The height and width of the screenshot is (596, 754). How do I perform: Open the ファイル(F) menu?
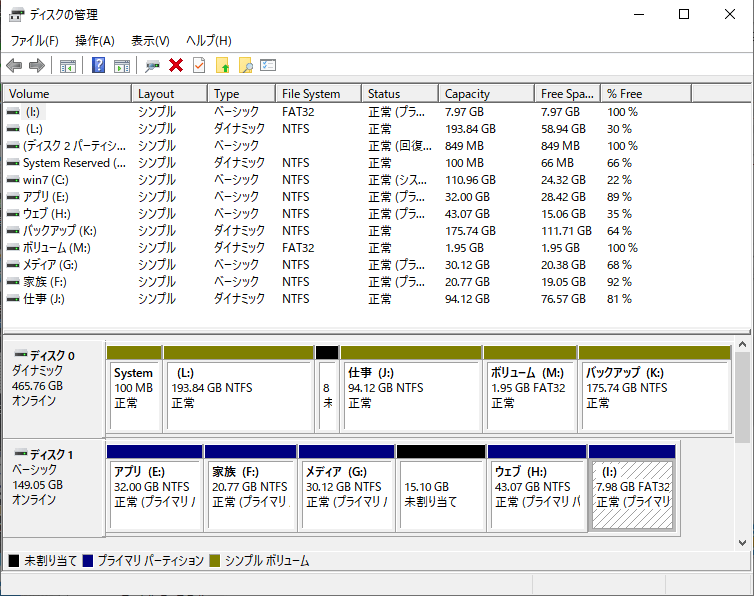coord(34,41)
